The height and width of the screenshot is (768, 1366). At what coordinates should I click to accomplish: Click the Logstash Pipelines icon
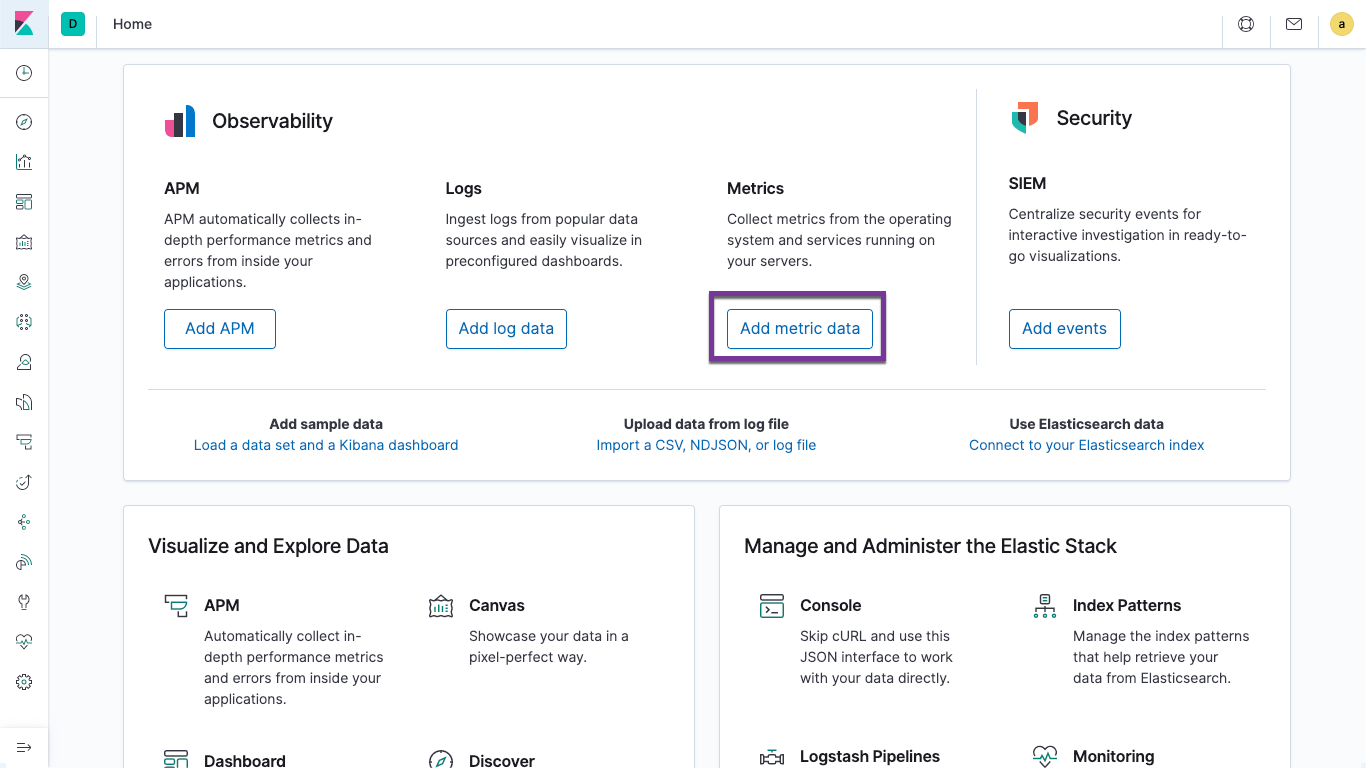(772, 757)
